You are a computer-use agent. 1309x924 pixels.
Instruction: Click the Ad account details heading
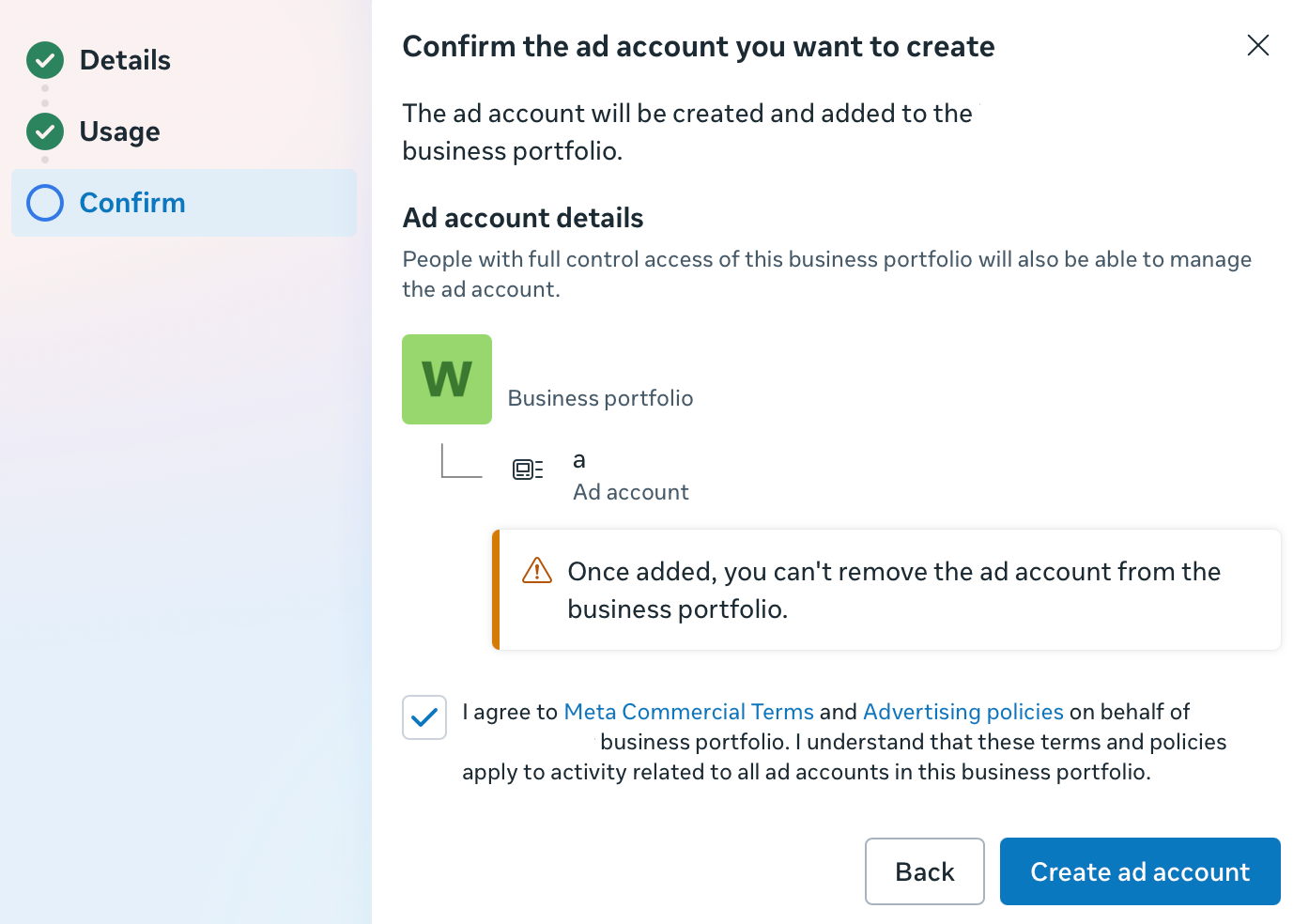click(523, 218)
